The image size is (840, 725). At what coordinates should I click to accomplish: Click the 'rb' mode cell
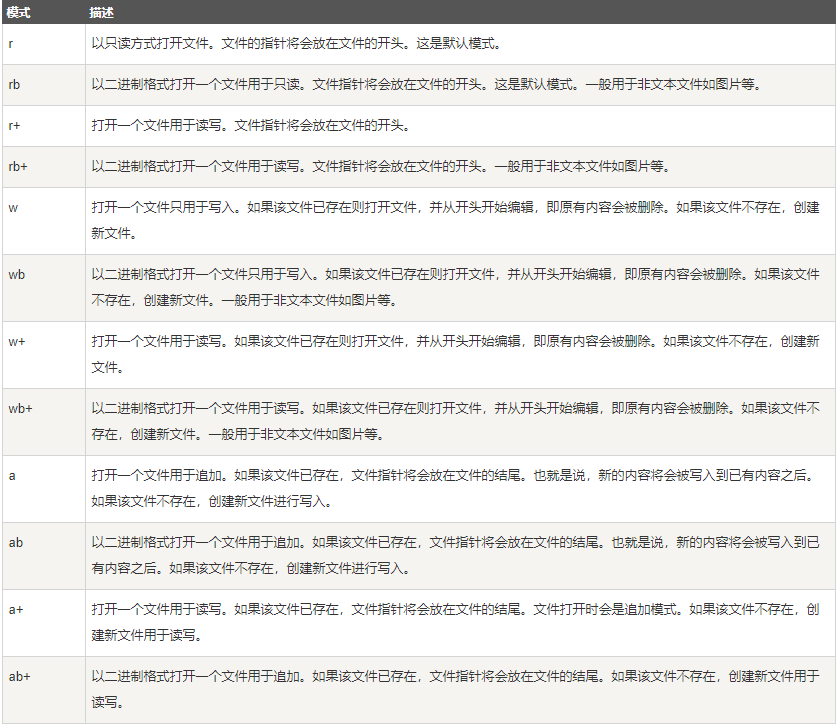[x=44, y=85]
